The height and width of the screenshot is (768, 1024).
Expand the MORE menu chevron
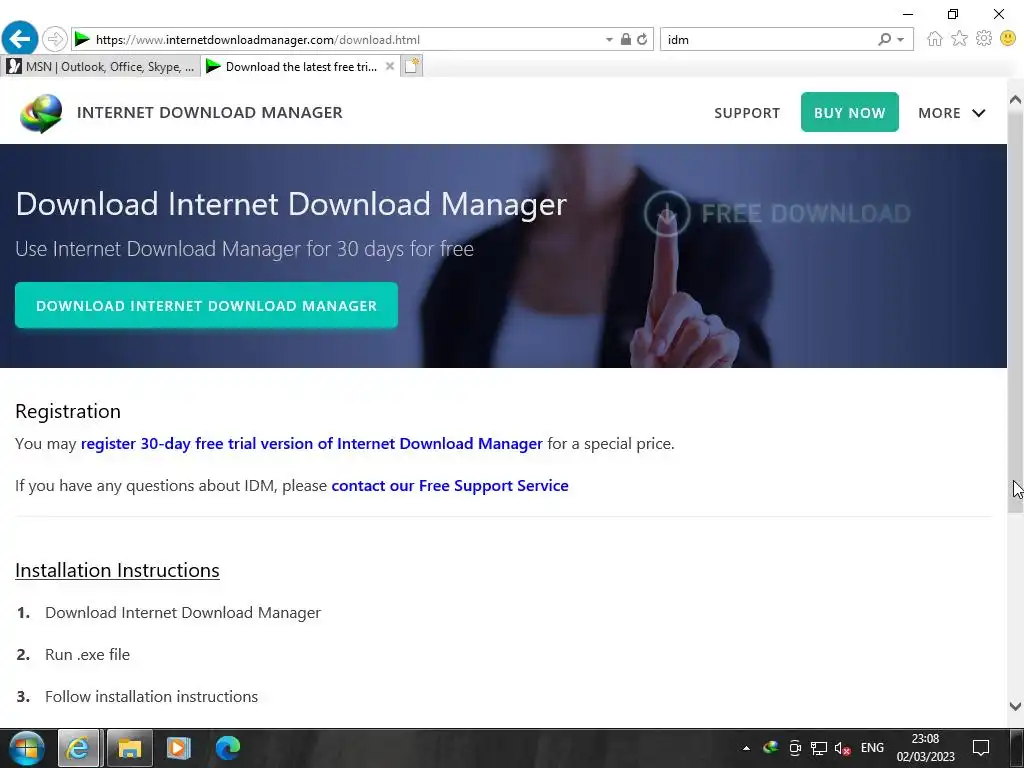pyautogui.click(x=978, y=113)
